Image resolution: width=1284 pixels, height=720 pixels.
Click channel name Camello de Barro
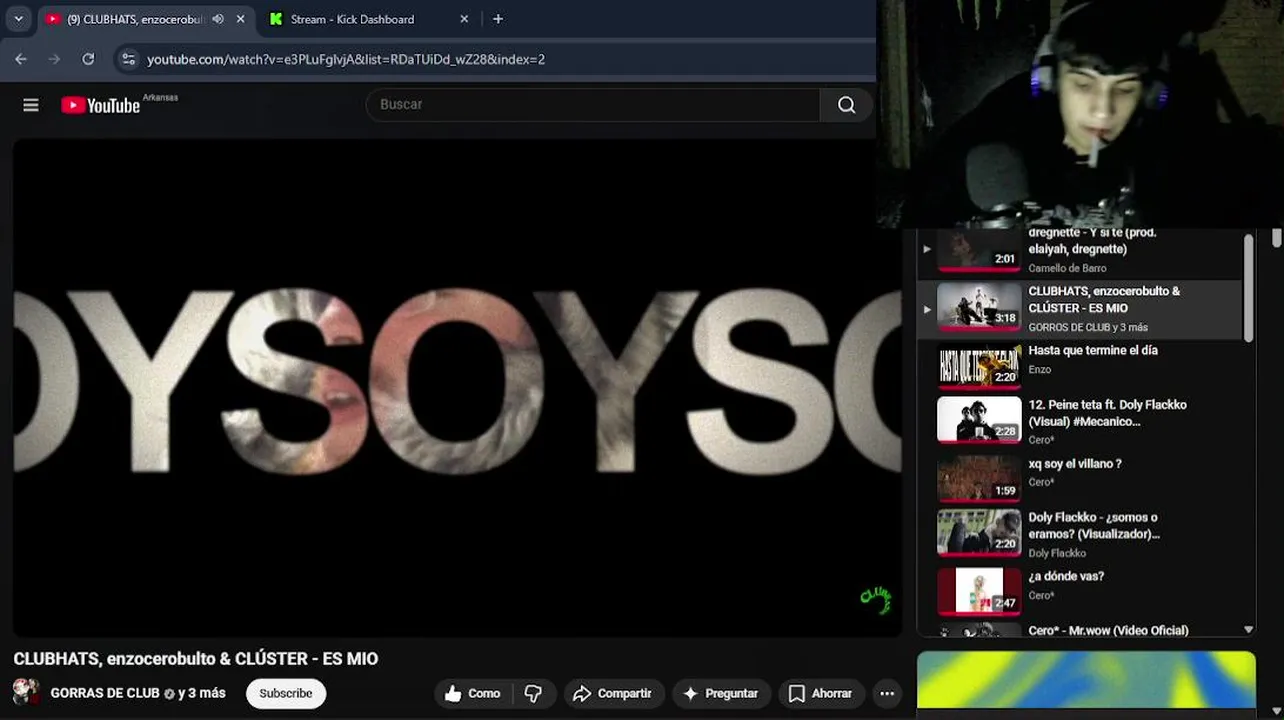click(x=1067, y=268)
